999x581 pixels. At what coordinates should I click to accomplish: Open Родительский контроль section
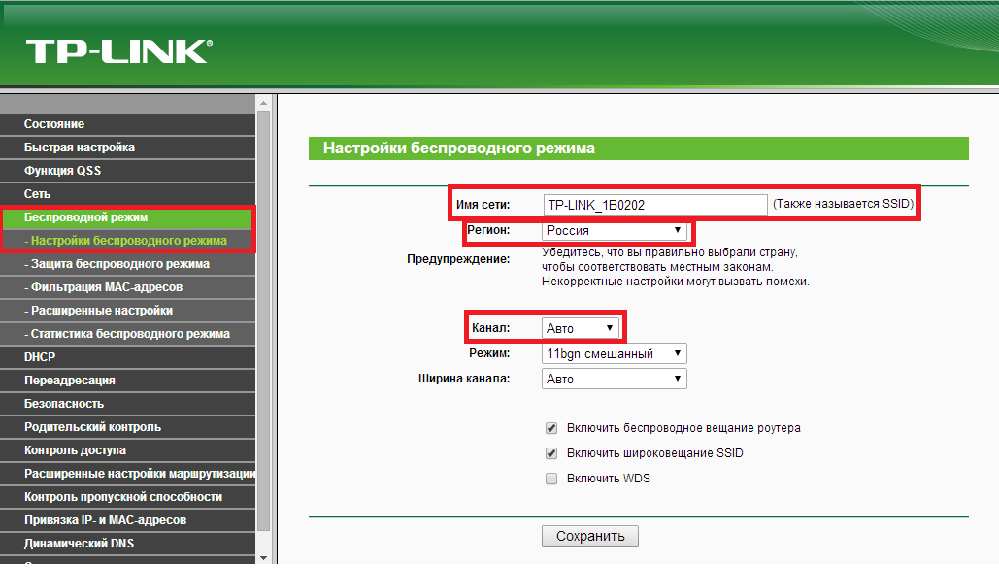click(127, 427)
